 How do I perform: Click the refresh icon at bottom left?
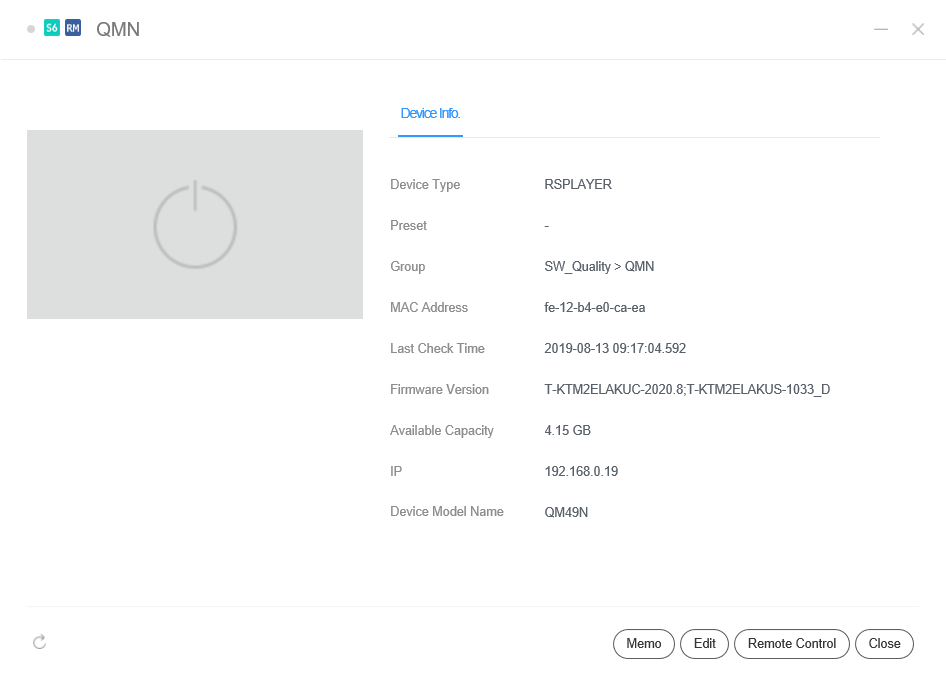pos(40,642)
